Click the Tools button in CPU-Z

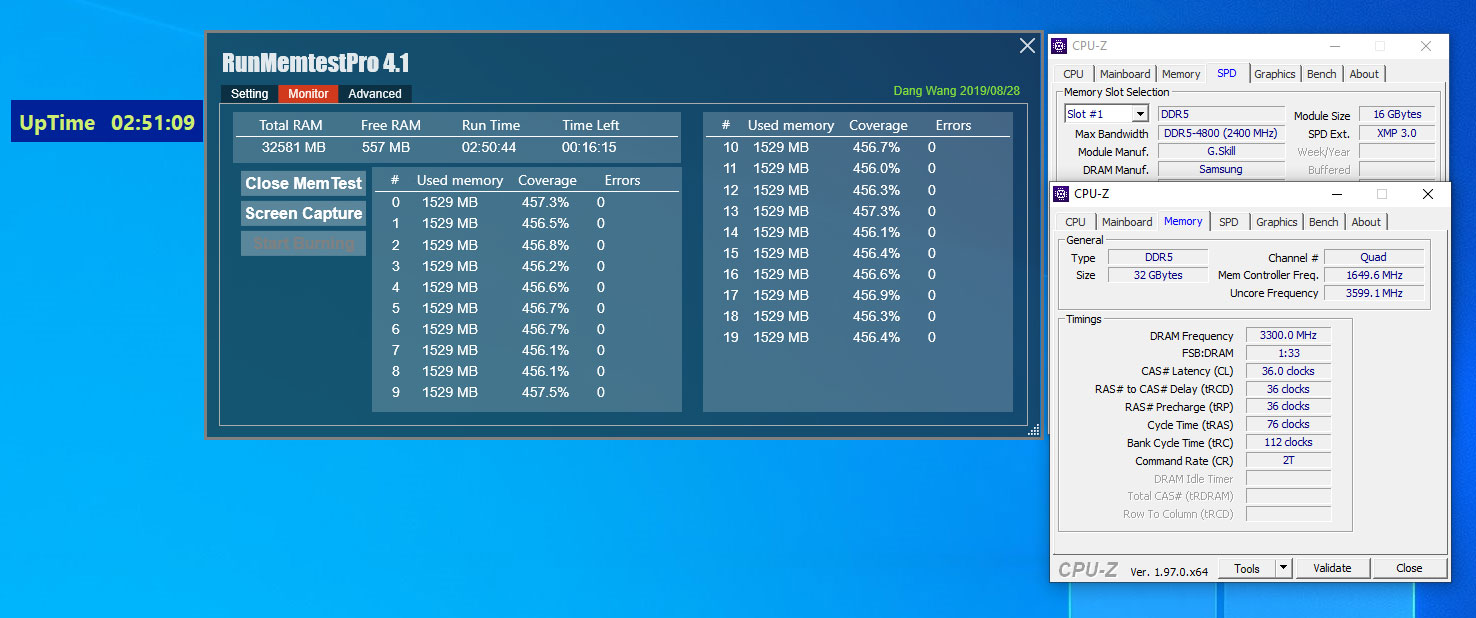(x=1247, y=568)
